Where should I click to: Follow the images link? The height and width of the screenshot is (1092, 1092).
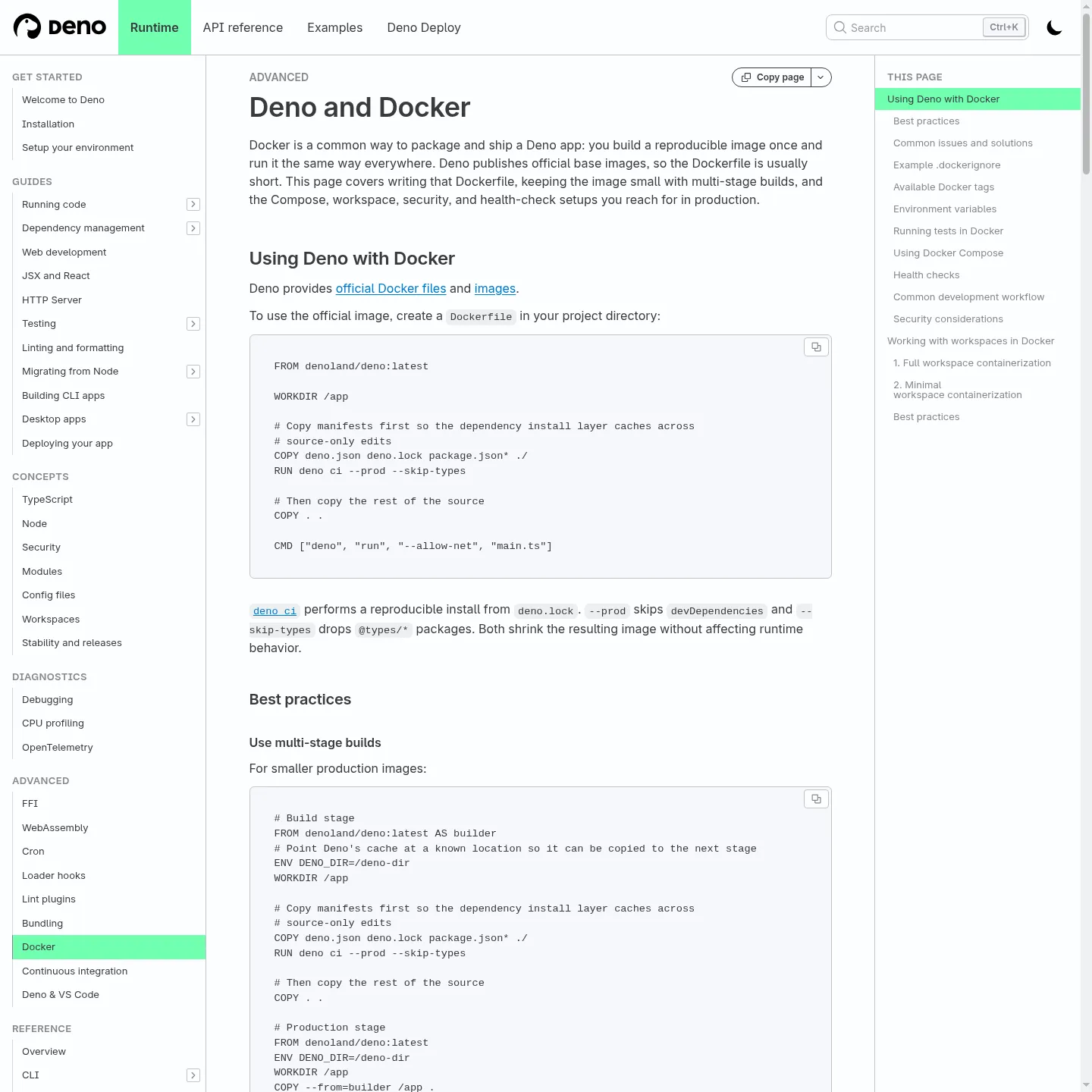(x=495, y=289)
